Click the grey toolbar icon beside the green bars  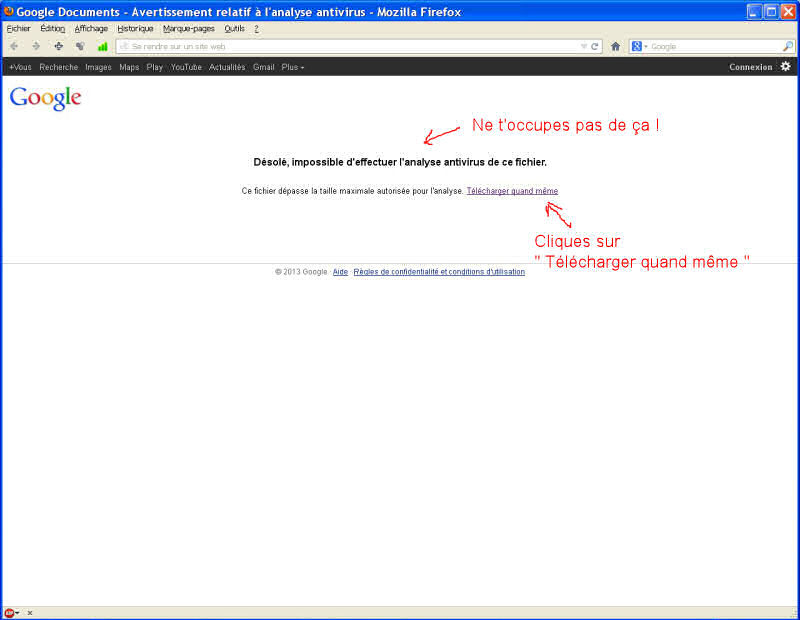point(80,46)
